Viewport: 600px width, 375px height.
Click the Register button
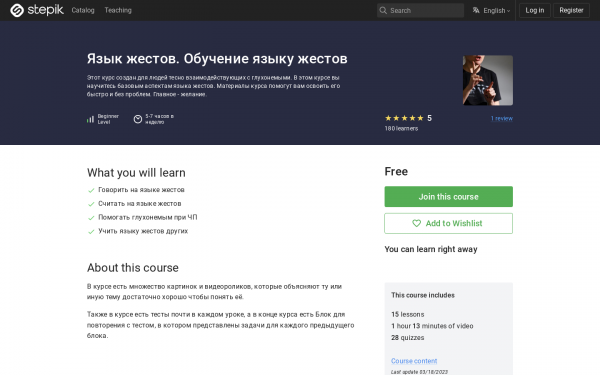point(571,10)
